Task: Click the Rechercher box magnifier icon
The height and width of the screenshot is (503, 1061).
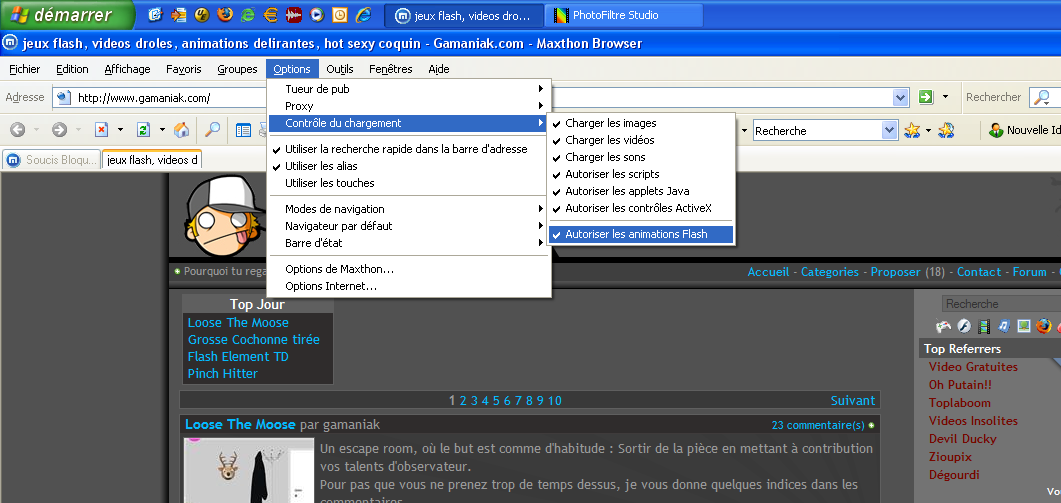Action: [x=1043, y=97]
